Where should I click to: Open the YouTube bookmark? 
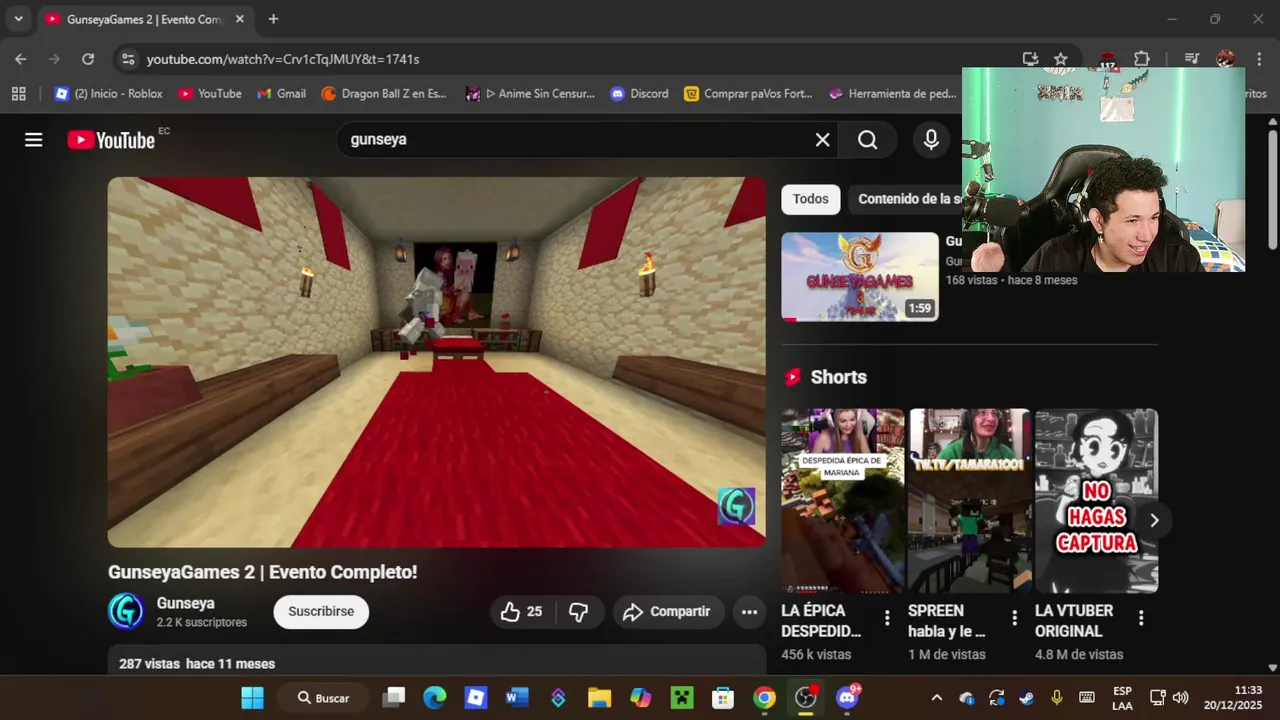tap(210, 94)
